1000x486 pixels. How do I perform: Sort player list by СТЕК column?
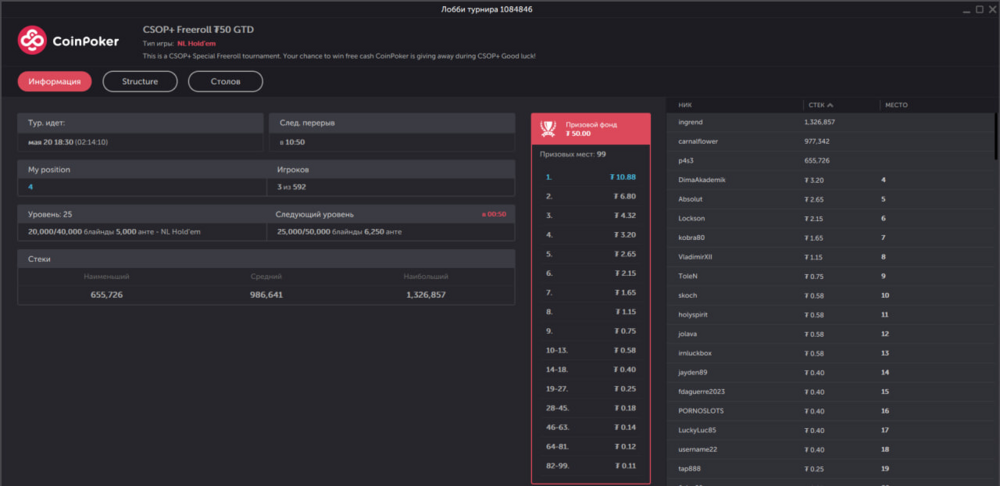(815, 105)
